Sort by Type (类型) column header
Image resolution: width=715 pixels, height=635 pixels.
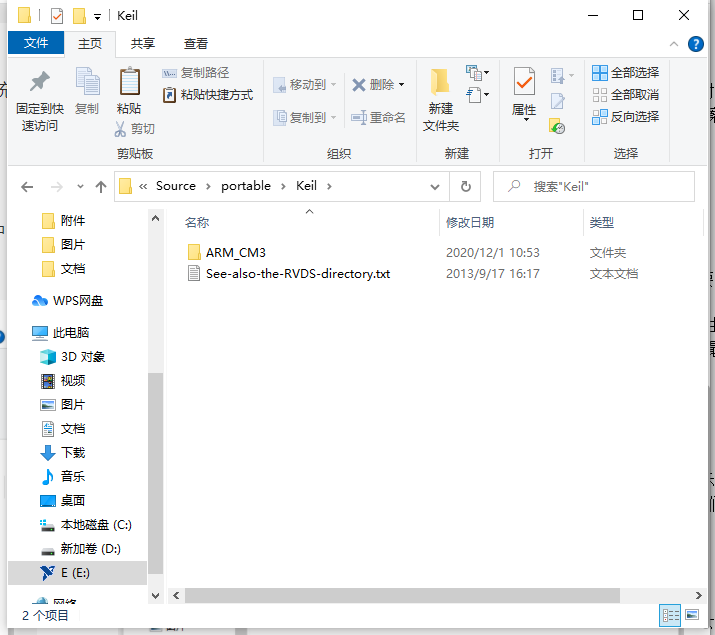[x=601, y=222]
